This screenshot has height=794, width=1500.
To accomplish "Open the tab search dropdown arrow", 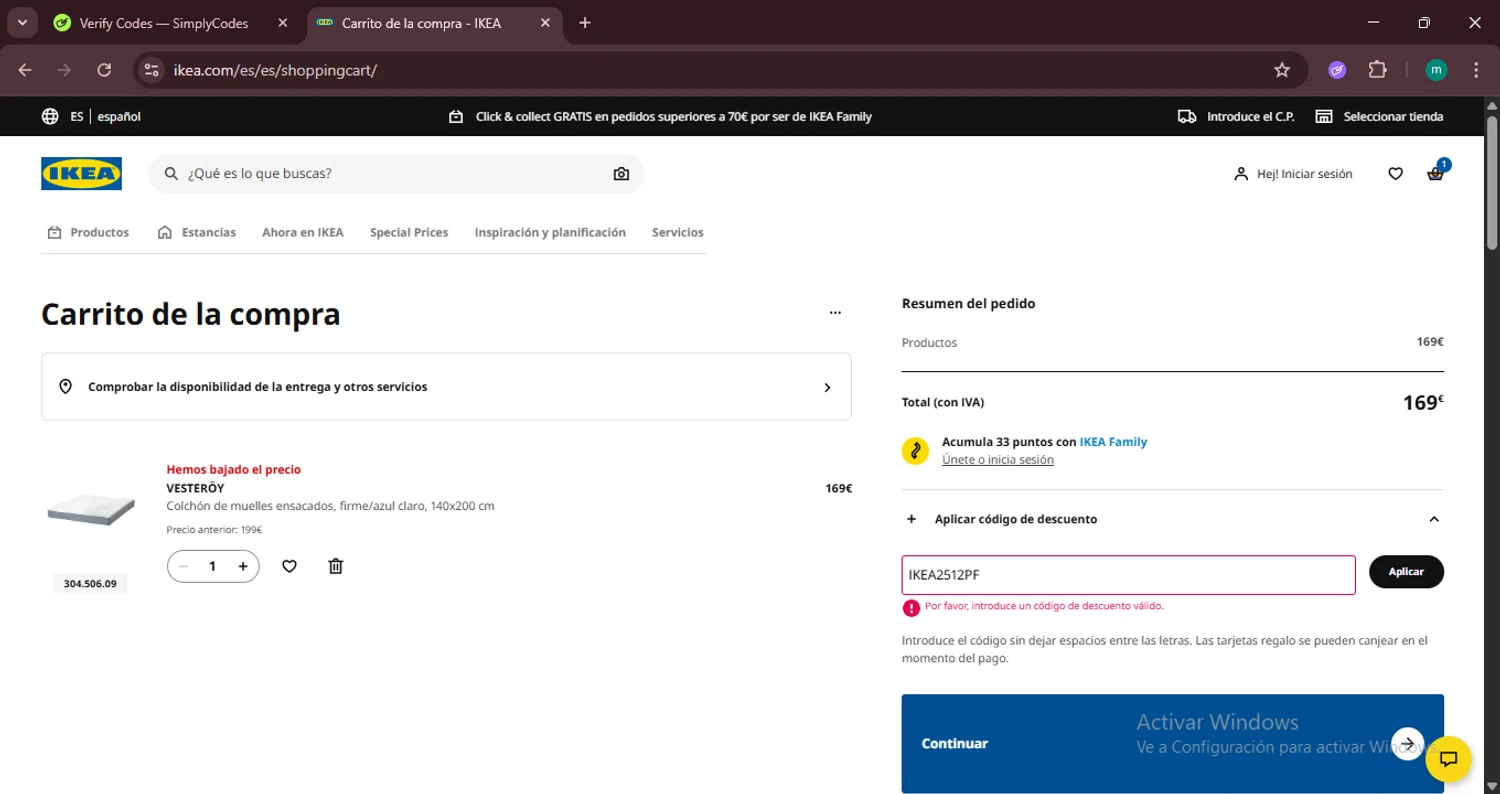I will click(x=22, y=23).
